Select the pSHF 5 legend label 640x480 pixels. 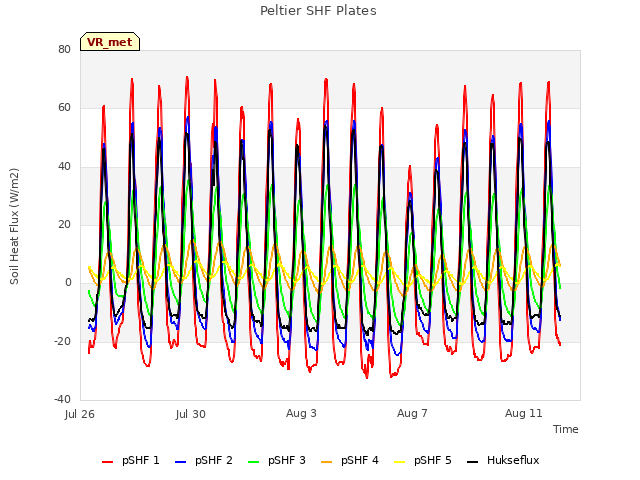(433, 460)
